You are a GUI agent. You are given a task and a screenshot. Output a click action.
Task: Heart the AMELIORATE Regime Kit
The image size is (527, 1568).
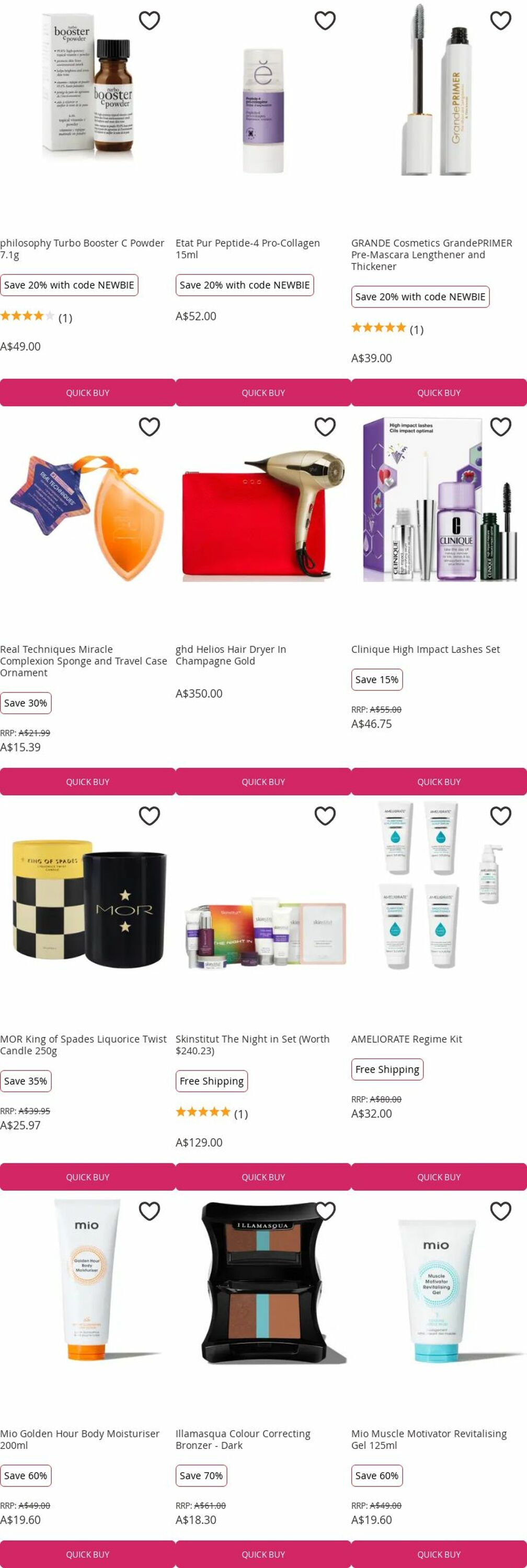point(500,816)
